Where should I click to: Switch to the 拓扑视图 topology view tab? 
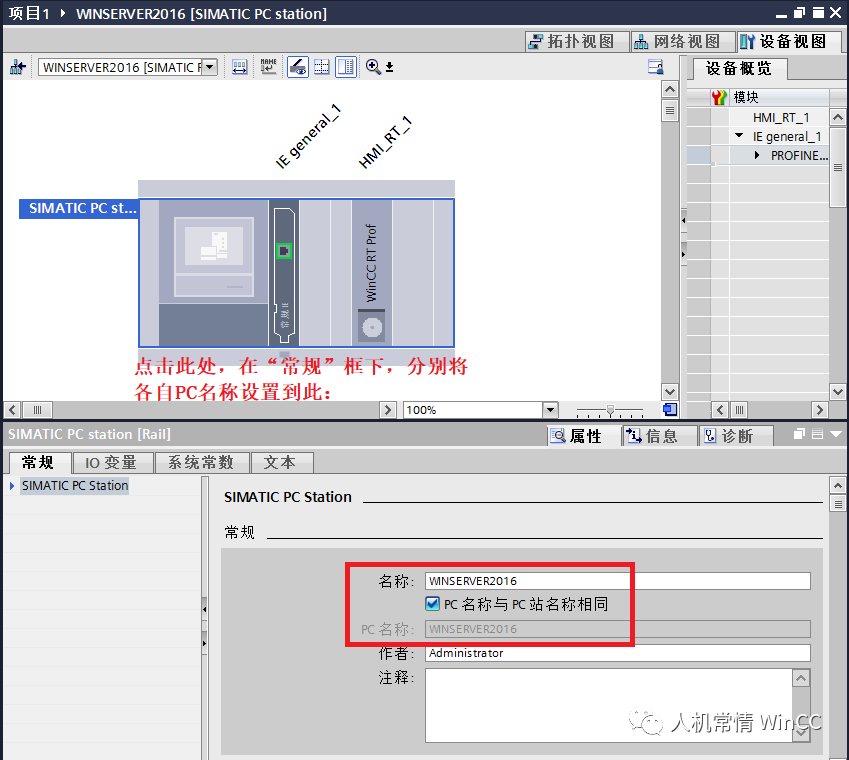click(576, 41)
